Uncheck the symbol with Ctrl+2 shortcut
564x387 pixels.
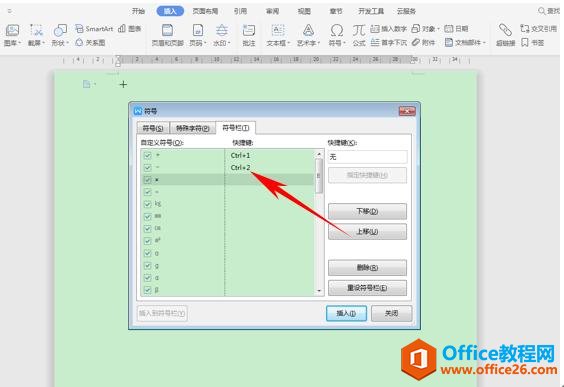(147, 168)
